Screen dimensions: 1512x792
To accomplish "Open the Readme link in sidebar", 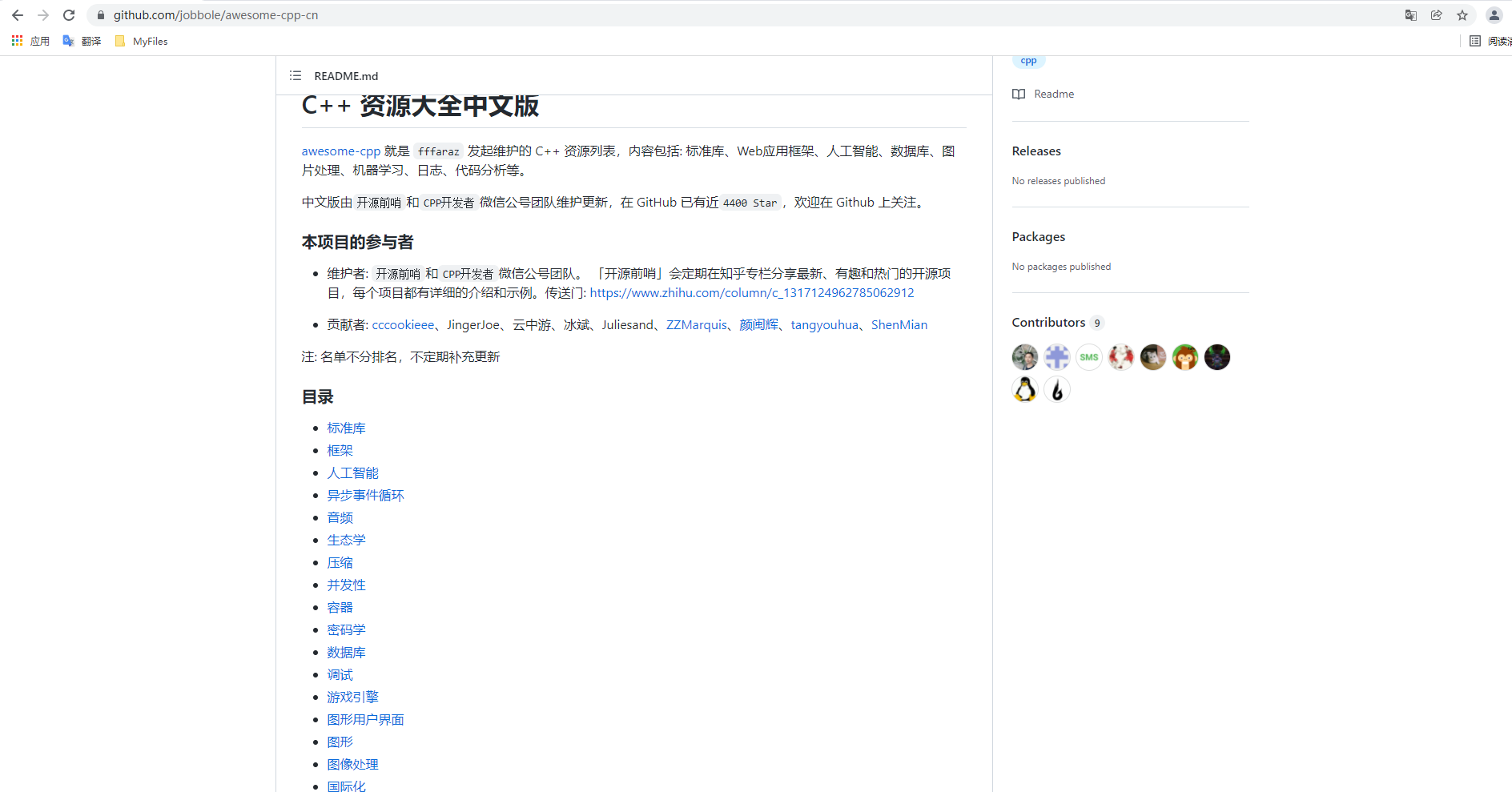I will 1054,94.
